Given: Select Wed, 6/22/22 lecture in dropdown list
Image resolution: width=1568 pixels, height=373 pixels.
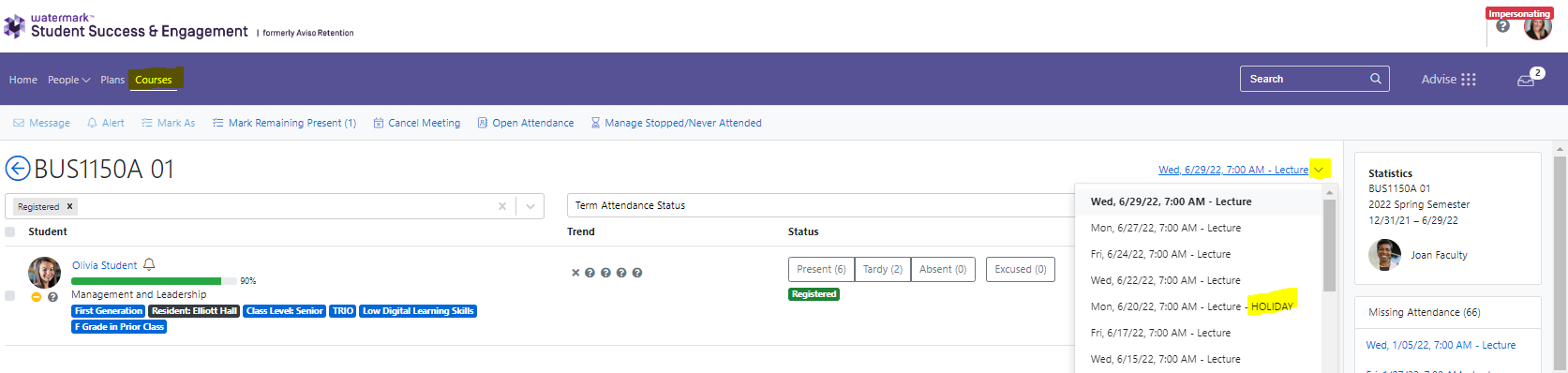Looking at the screenshot, I should [1200, 280].
